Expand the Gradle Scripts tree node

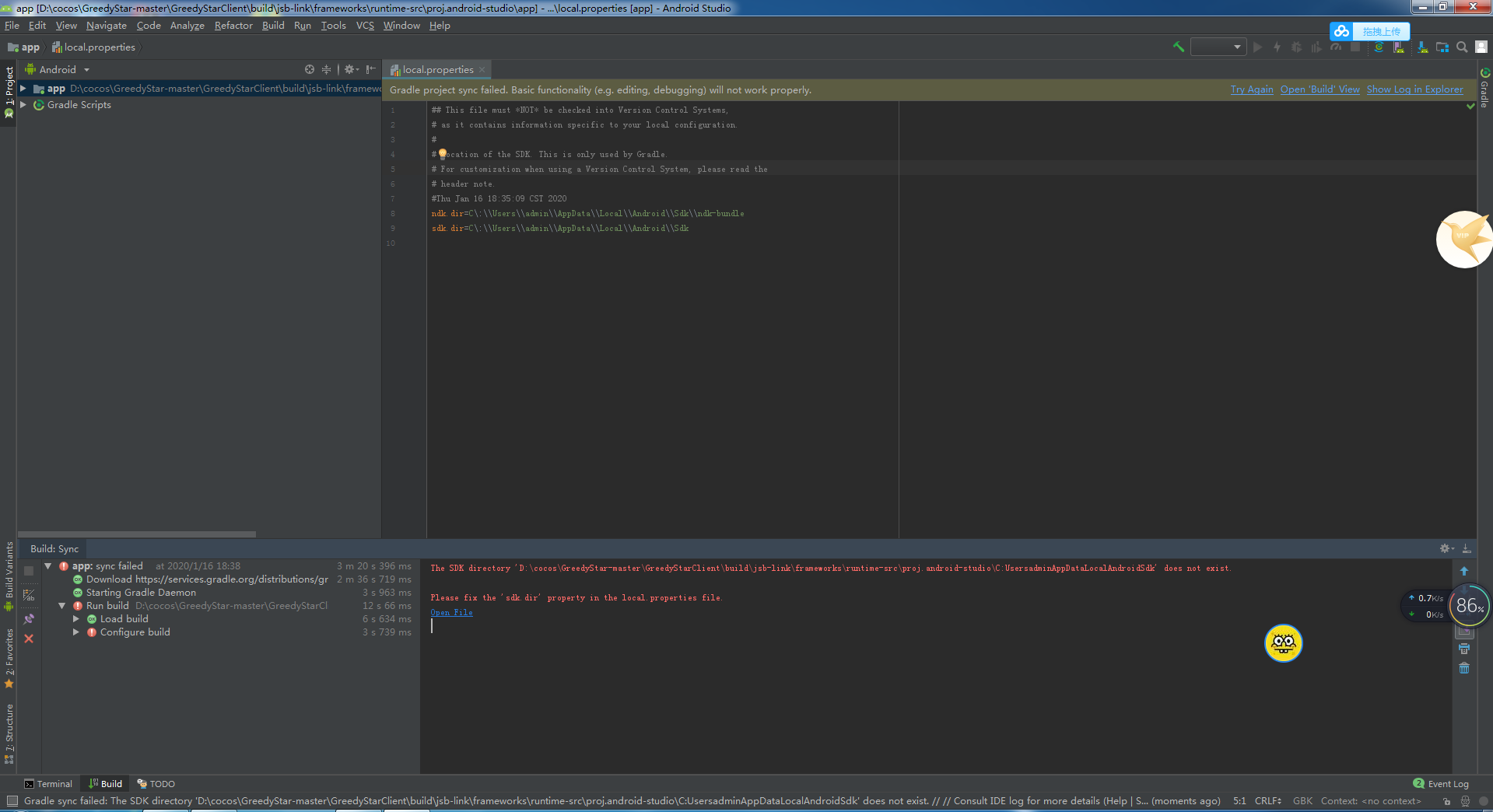click(23, 104)
